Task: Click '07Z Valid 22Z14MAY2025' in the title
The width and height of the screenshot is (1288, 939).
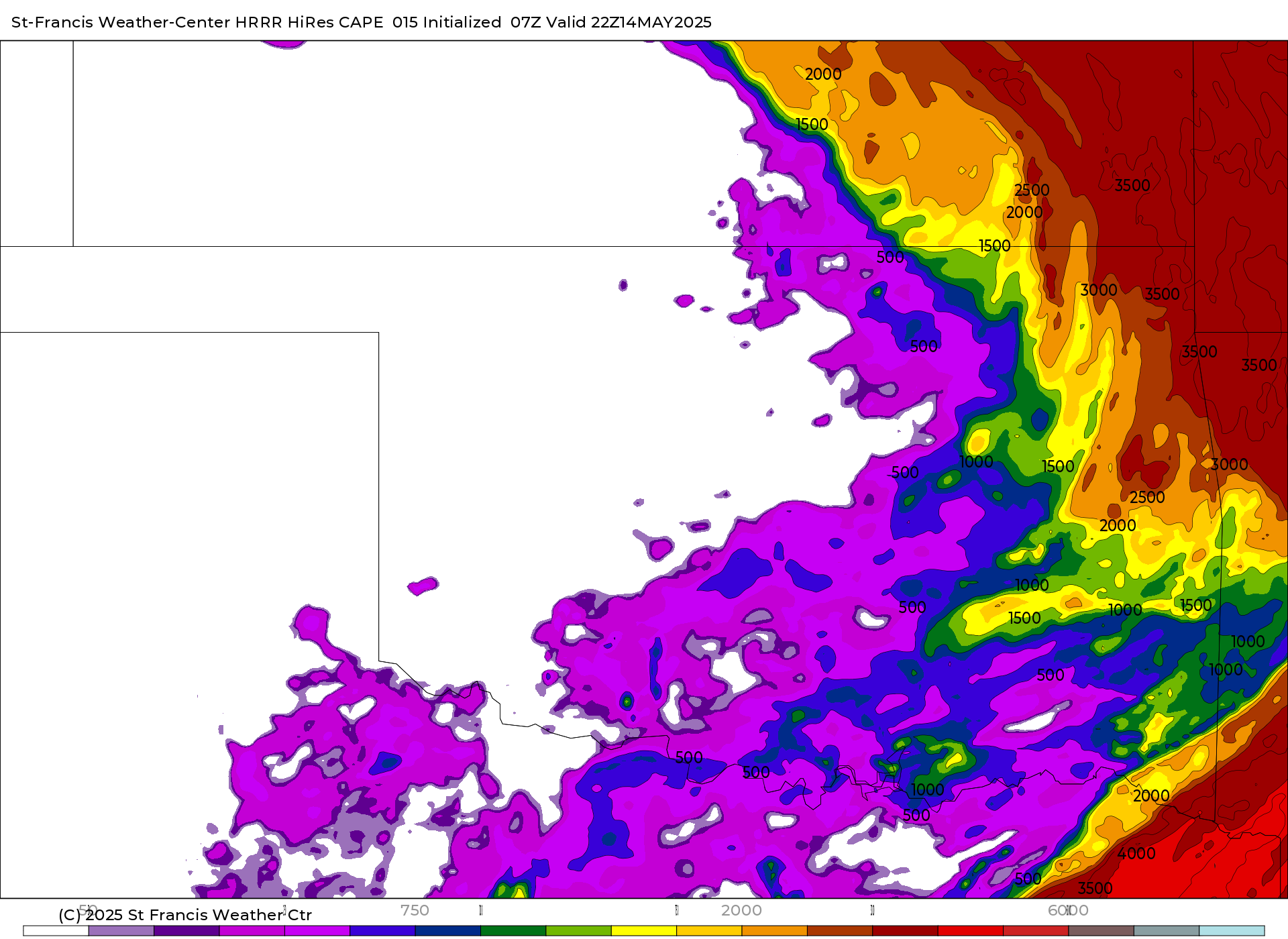Action: pos(611,22)
